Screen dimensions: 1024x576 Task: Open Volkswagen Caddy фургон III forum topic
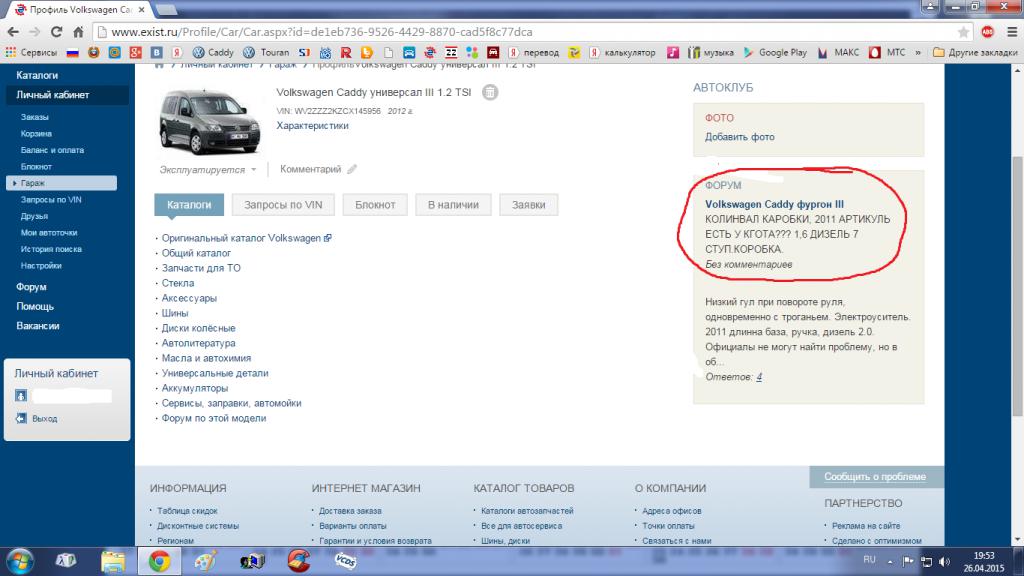774,204
